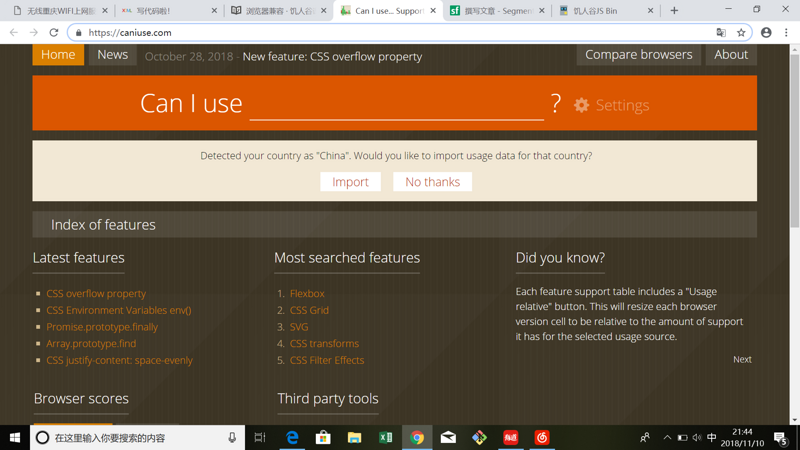Open the translate page icon

[x=721, y=33]
